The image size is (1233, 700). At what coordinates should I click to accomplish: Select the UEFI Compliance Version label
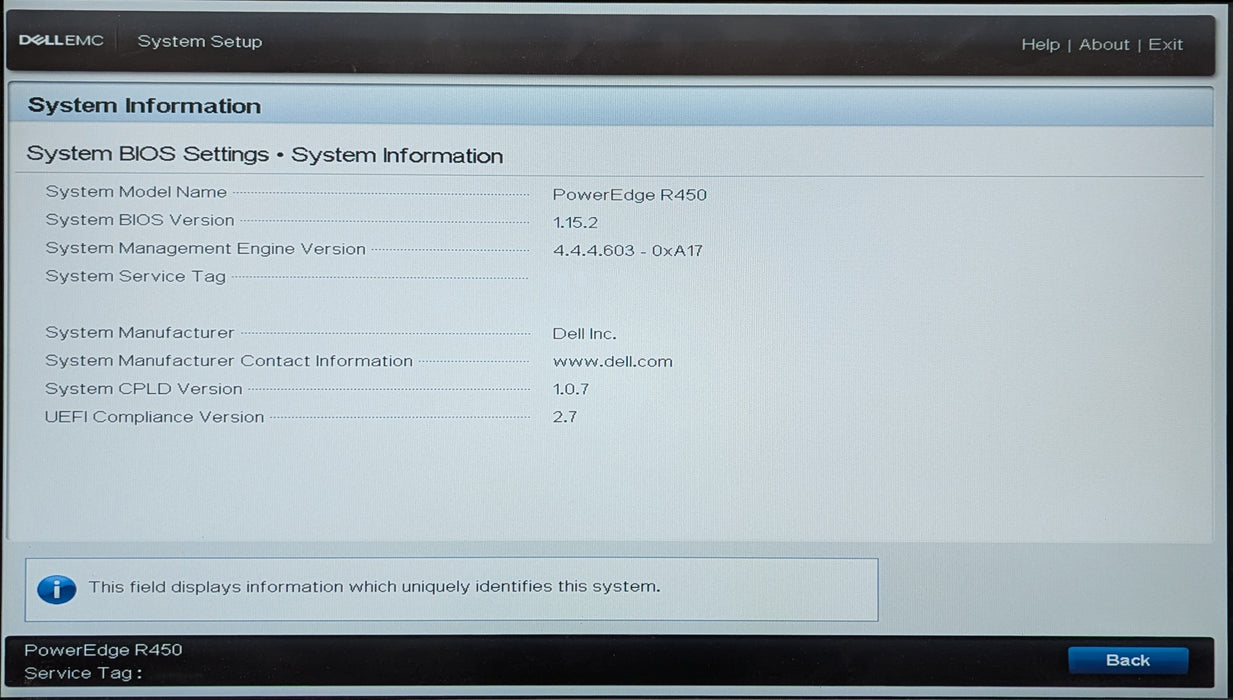(155, 417)
